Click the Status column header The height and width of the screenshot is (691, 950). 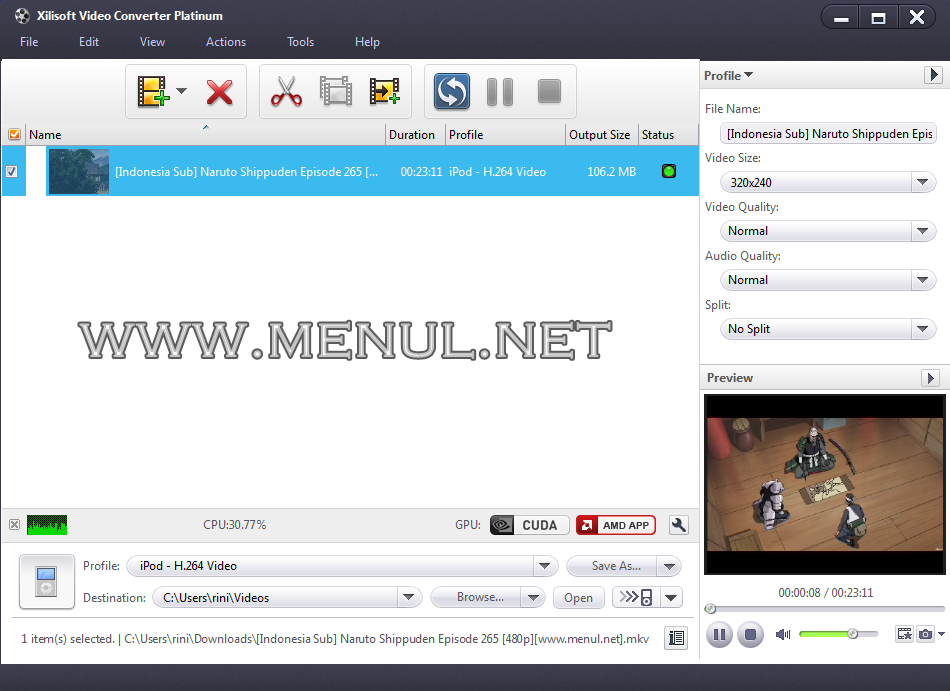point(668,134)
